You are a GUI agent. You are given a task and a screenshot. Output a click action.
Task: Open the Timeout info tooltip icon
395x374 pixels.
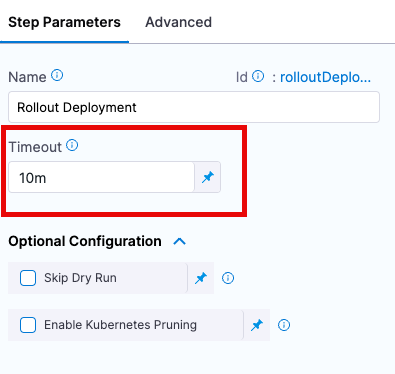(72, 145)
